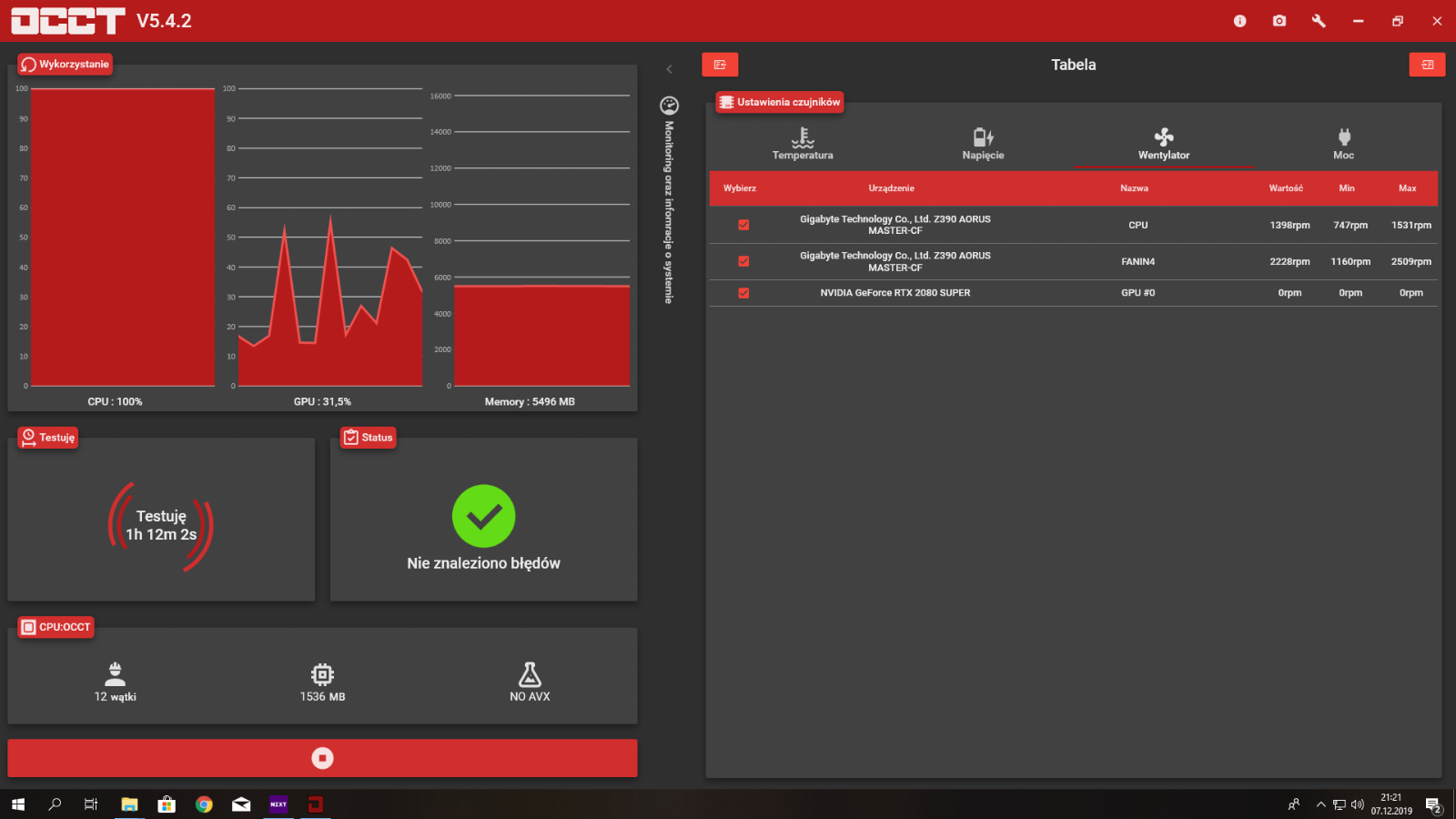Sort by the Urządzenie column header

pos(891,188)
